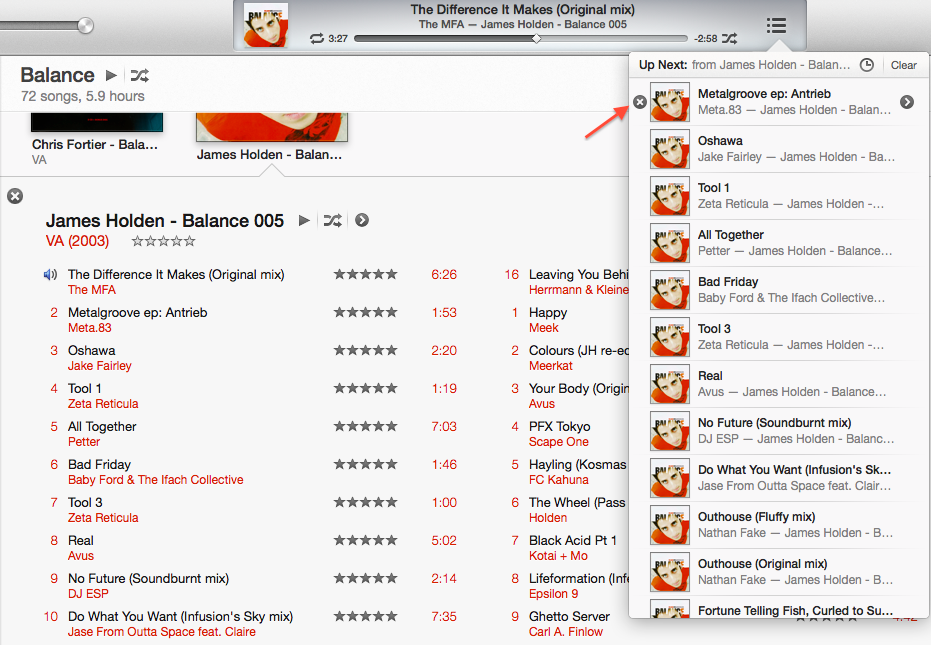Set star rating on the Bad Friday track row
The image size is (931, 645).
pyautogui.click(x=365, y=464)
